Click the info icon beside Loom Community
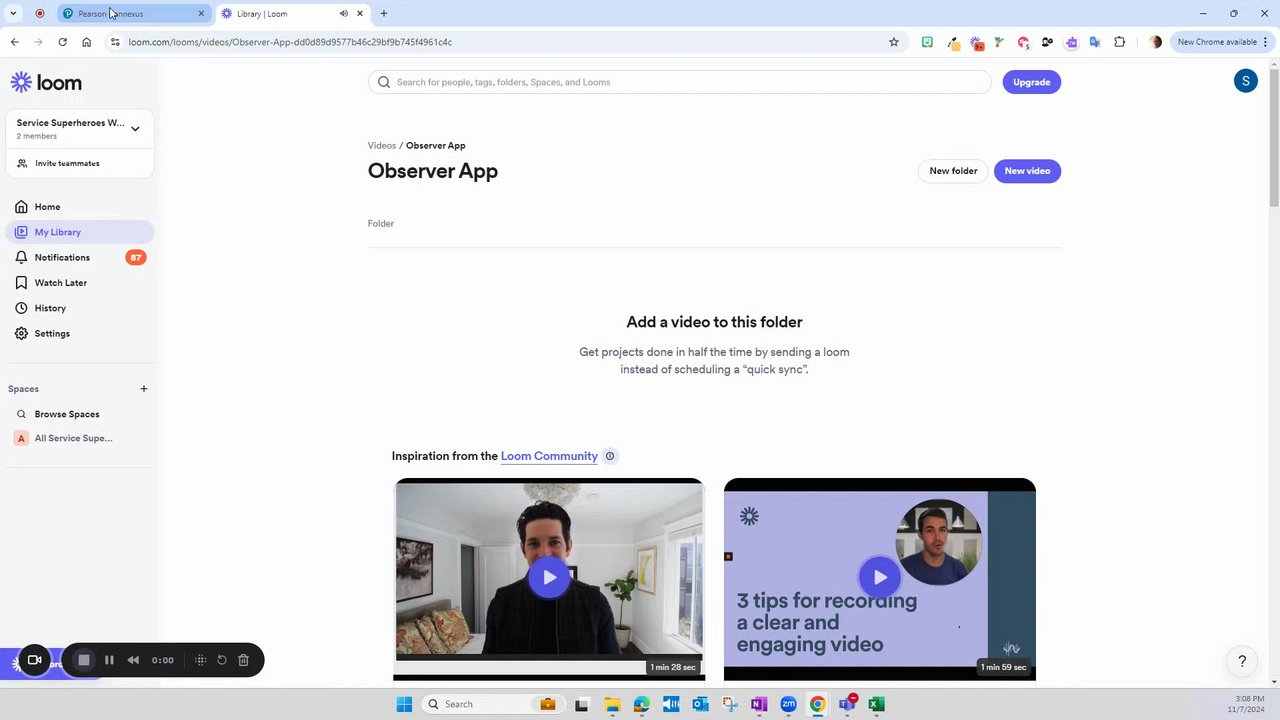The width and height of the screenshot is (1280, 720). 610,456
